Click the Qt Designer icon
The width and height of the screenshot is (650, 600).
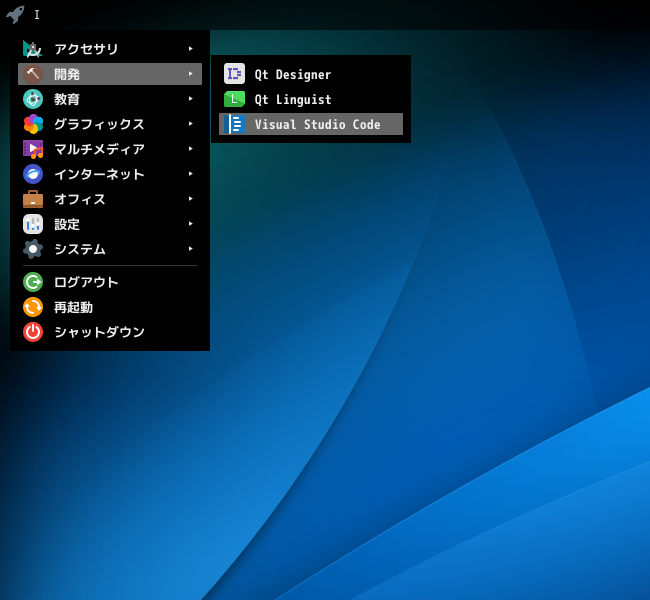234,74
